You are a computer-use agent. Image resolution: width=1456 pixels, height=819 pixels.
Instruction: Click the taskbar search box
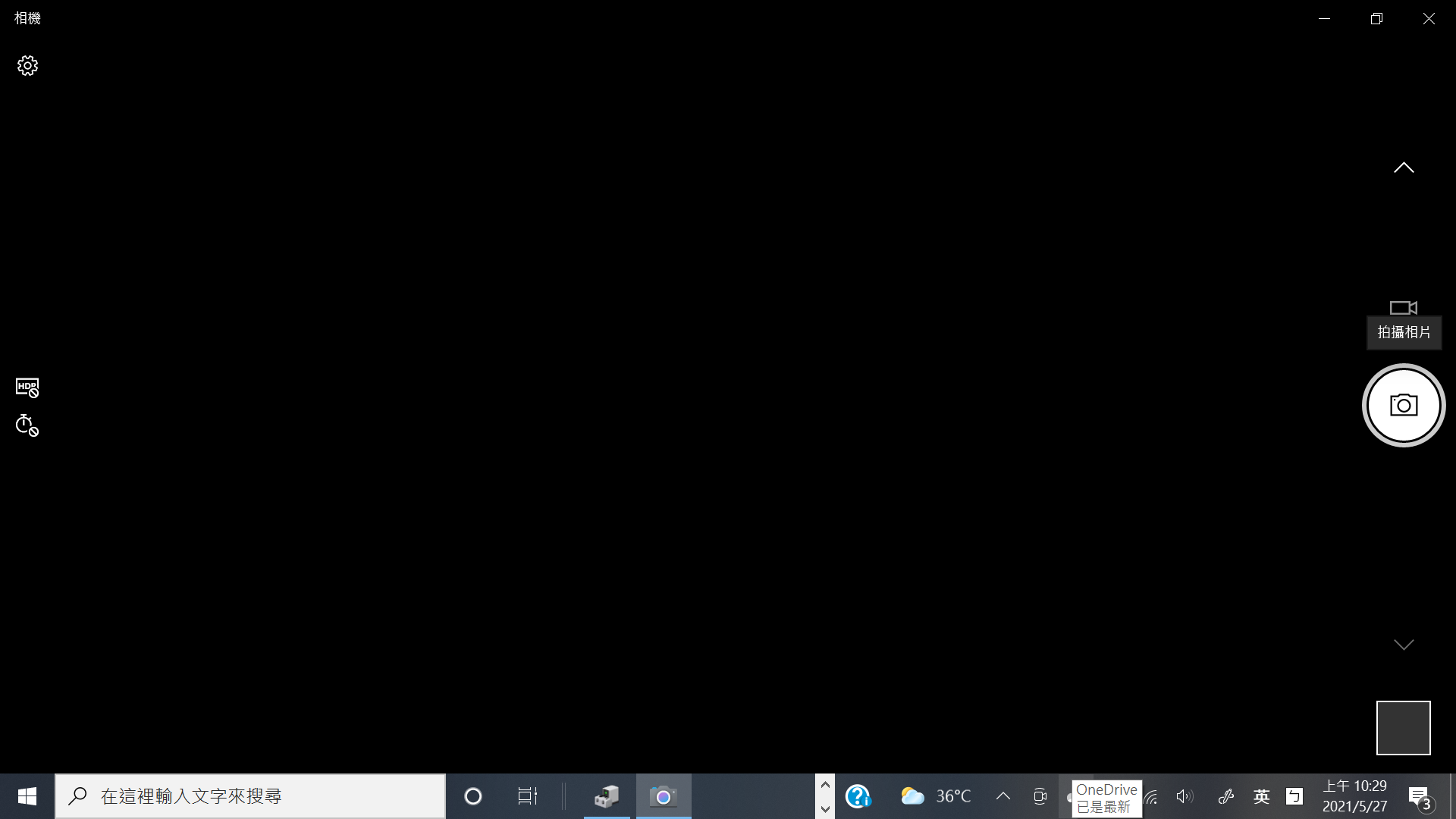click(x=250, y=796)
